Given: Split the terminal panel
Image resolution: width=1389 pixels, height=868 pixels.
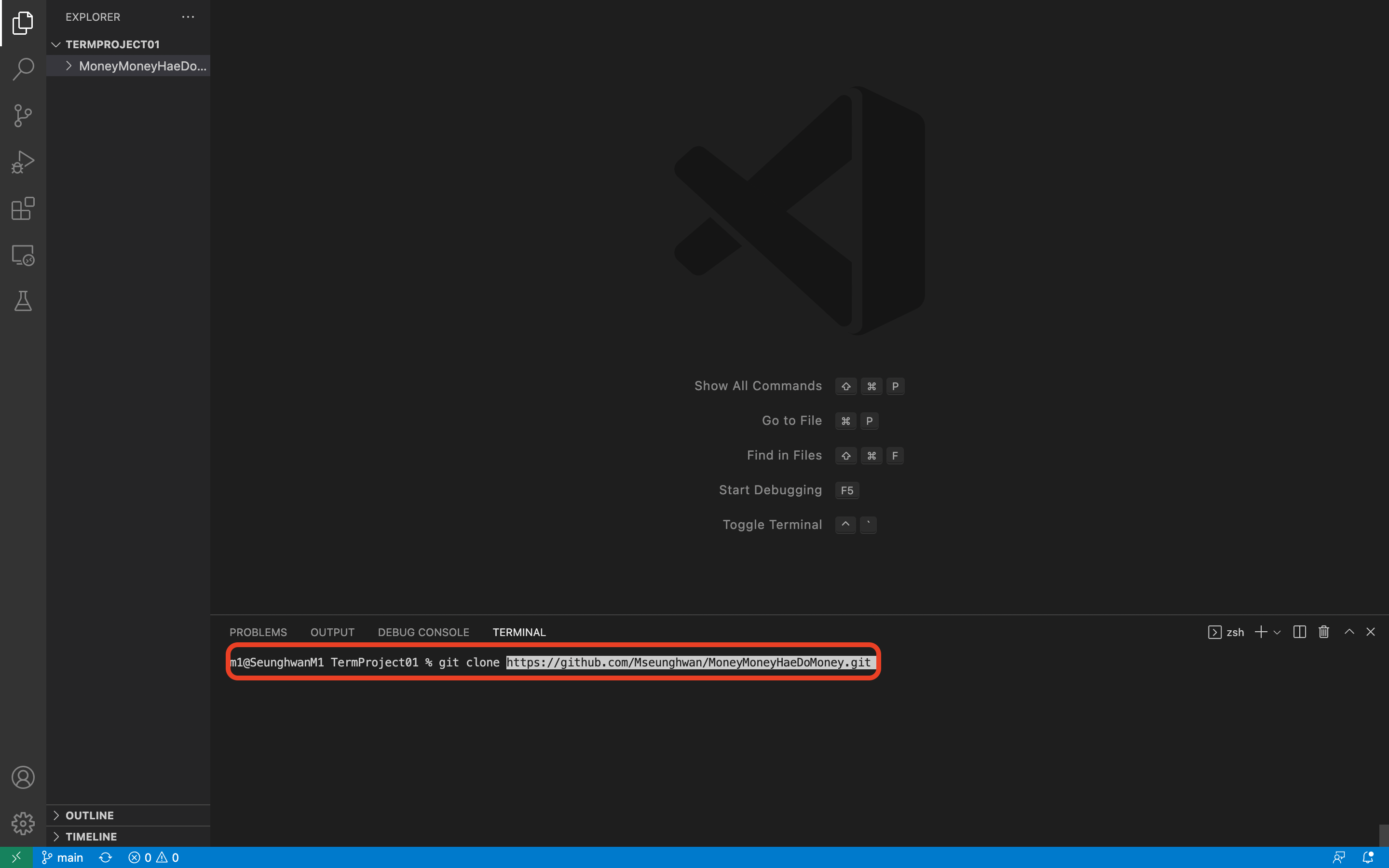Looking at the screenshot, I should point(1299,632).
